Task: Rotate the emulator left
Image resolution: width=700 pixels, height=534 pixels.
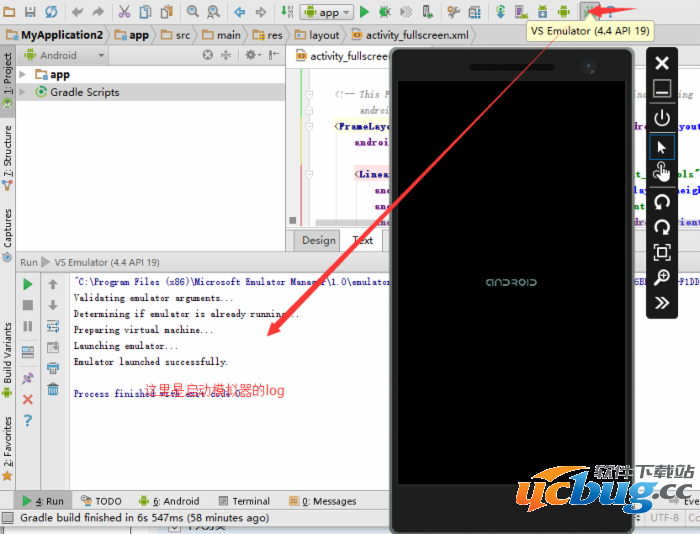Action: [x=661, y=201]
